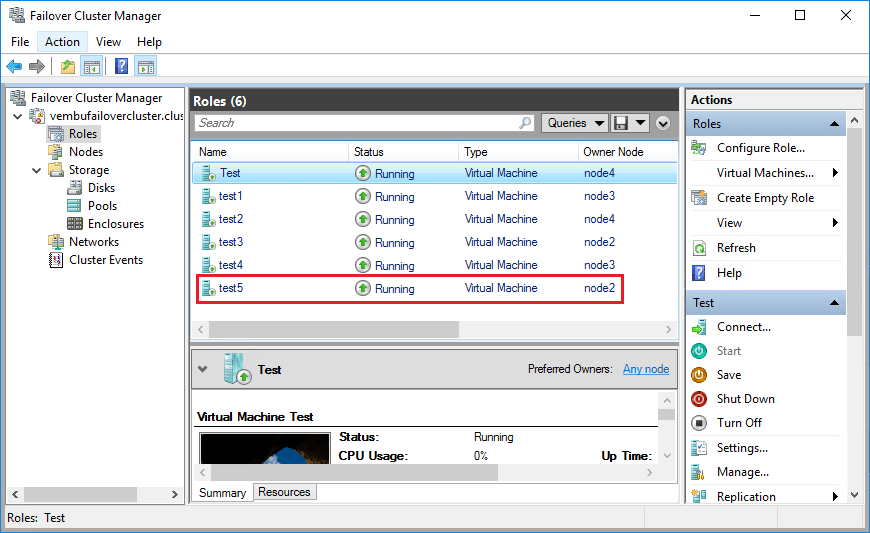Viewport: 870px width, 533px height.
Task: Click the Connect icon in Actions
Action: [x=699, y=327]
